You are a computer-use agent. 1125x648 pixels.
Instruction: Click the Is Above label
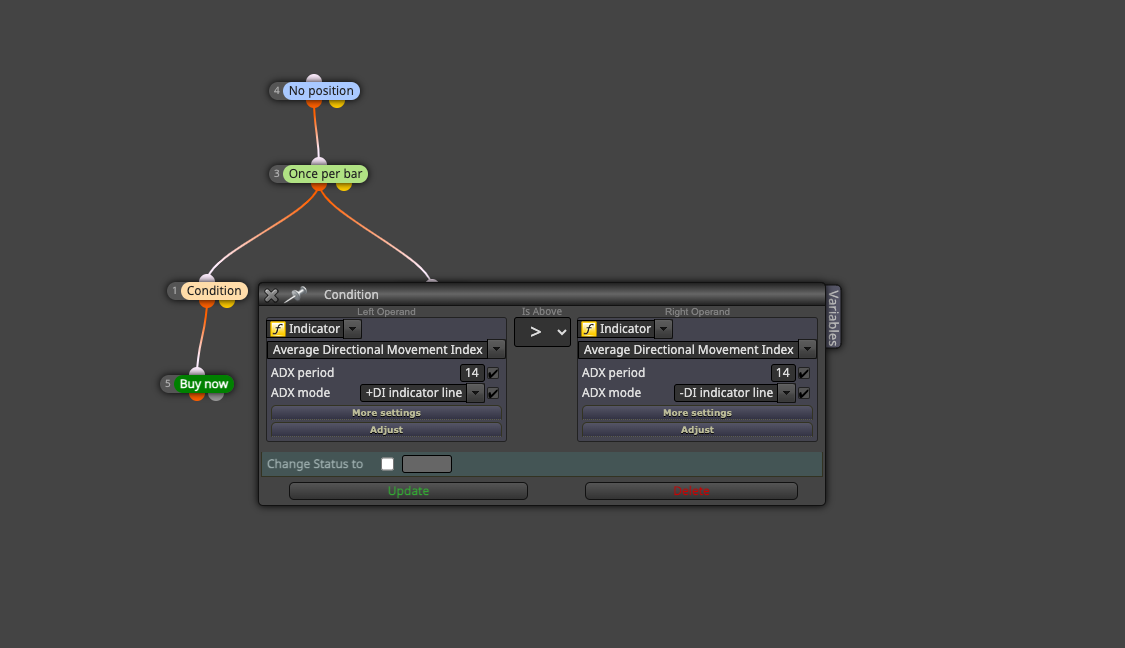point(542,311)
